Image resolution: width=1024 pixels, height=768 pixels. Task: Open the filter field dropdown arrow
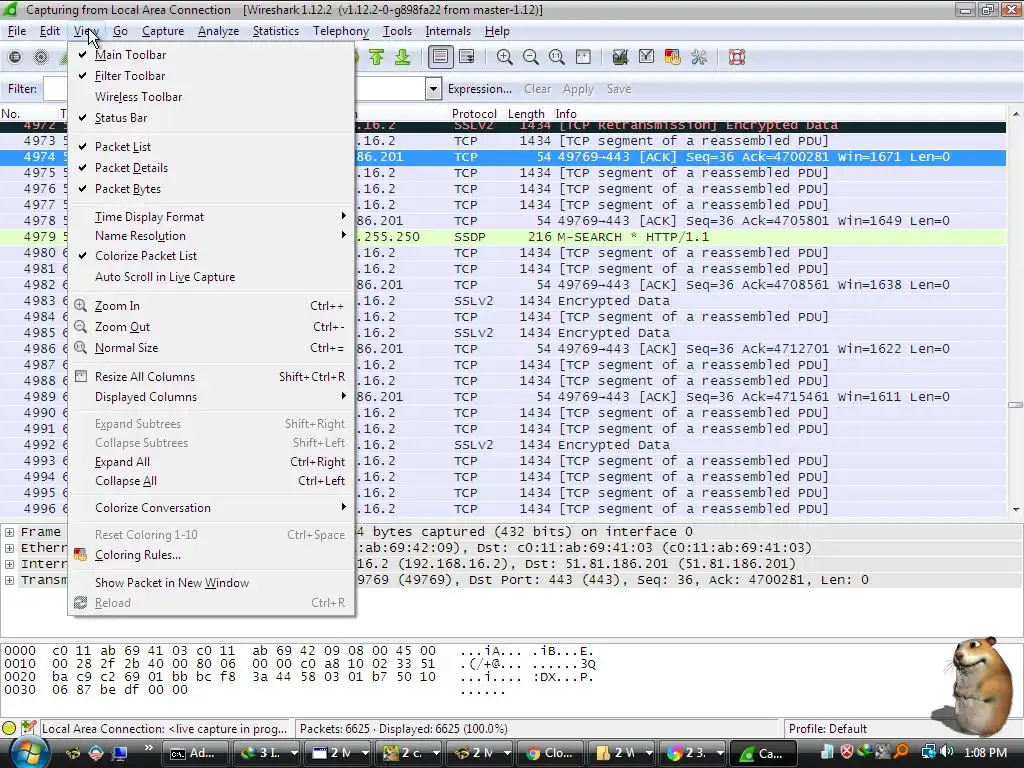click(x=433, y=89)
